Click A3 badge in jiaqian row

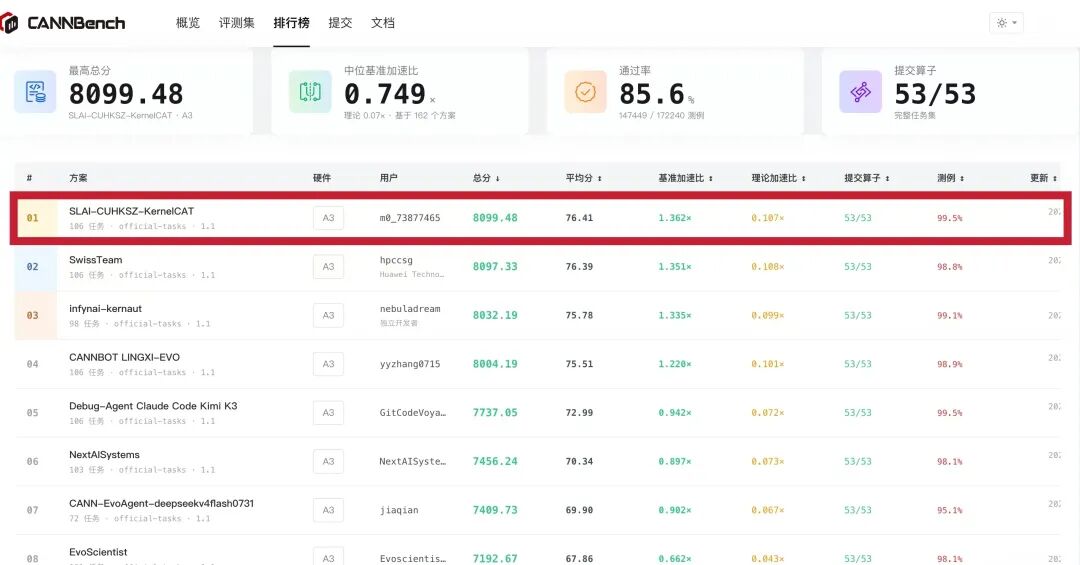click(x=329, y=510)
